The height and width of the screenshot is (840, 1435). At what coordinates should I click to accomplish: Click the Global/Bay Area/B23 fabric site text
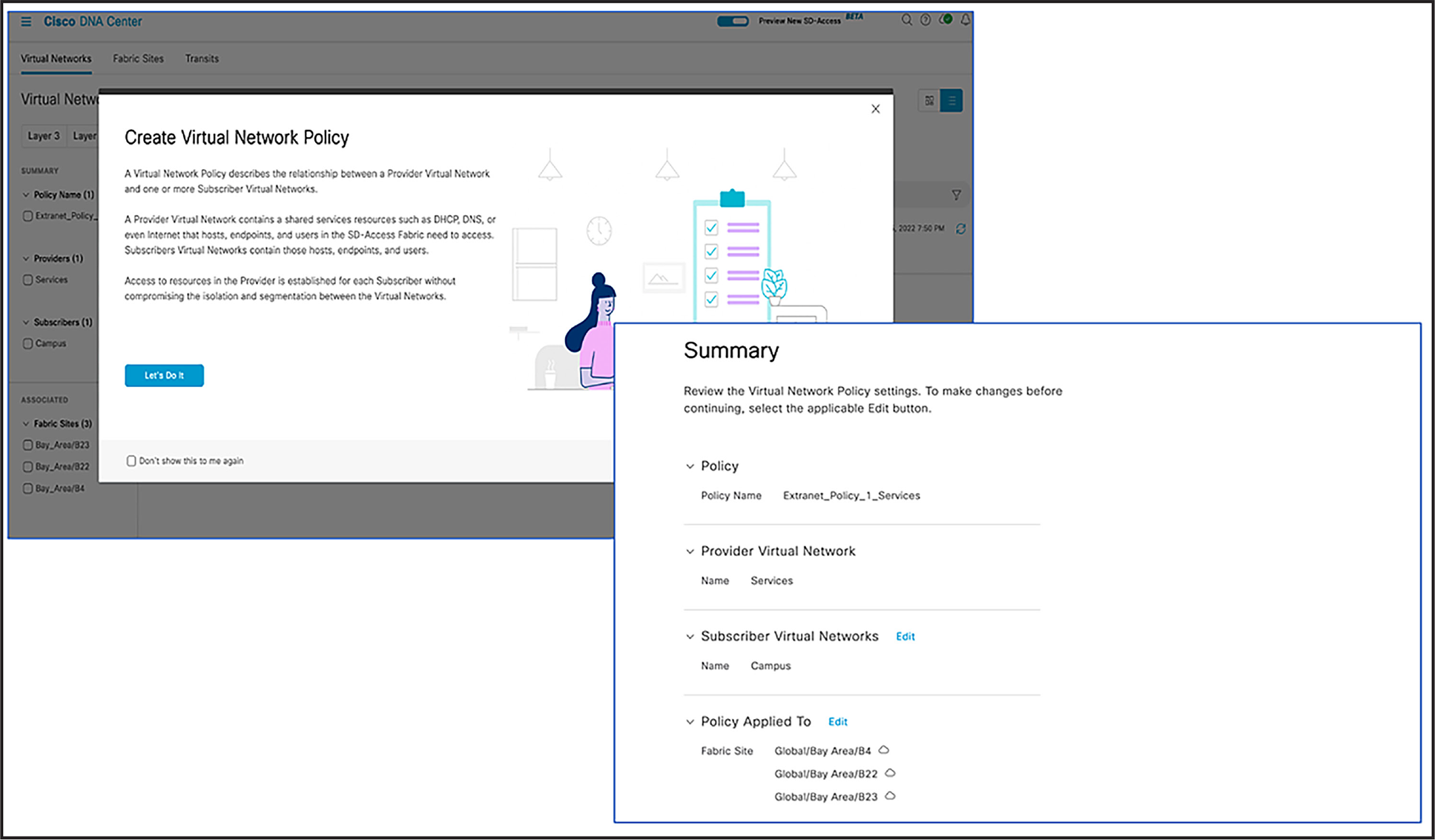tap(826, 797)
